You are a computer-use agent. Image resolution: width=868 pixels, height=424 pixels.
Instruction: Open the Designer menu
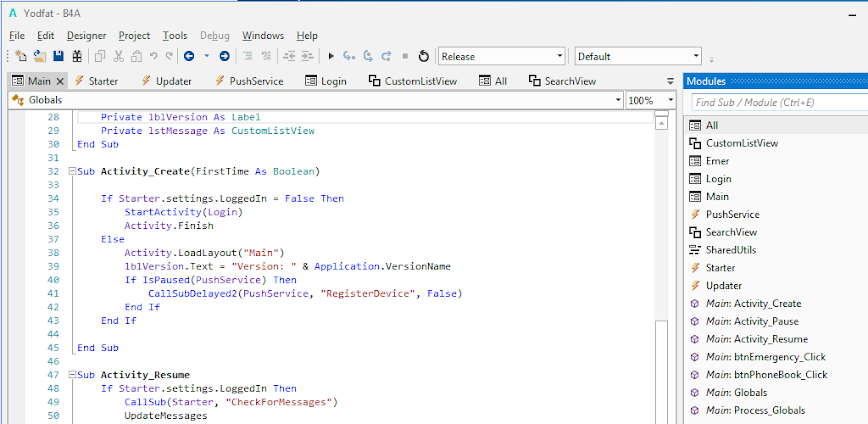coord(86,35)
